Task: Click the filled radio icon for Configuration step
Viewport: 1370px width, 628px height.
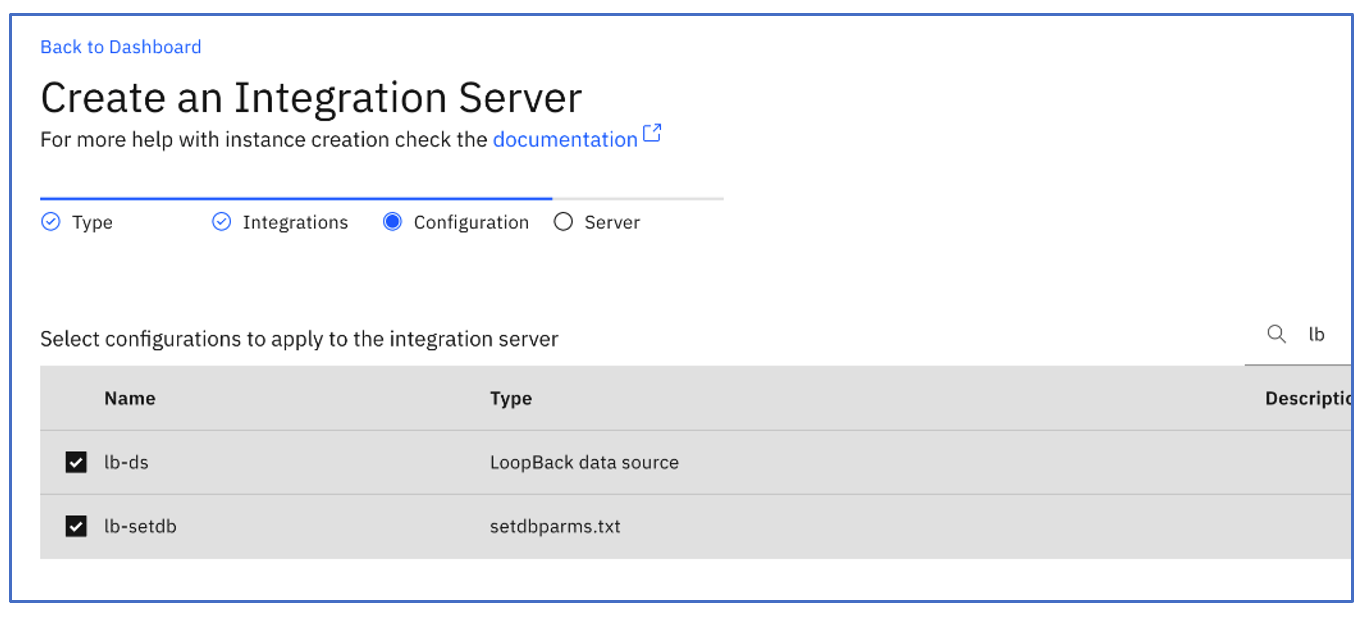Action: pos(392,221)
